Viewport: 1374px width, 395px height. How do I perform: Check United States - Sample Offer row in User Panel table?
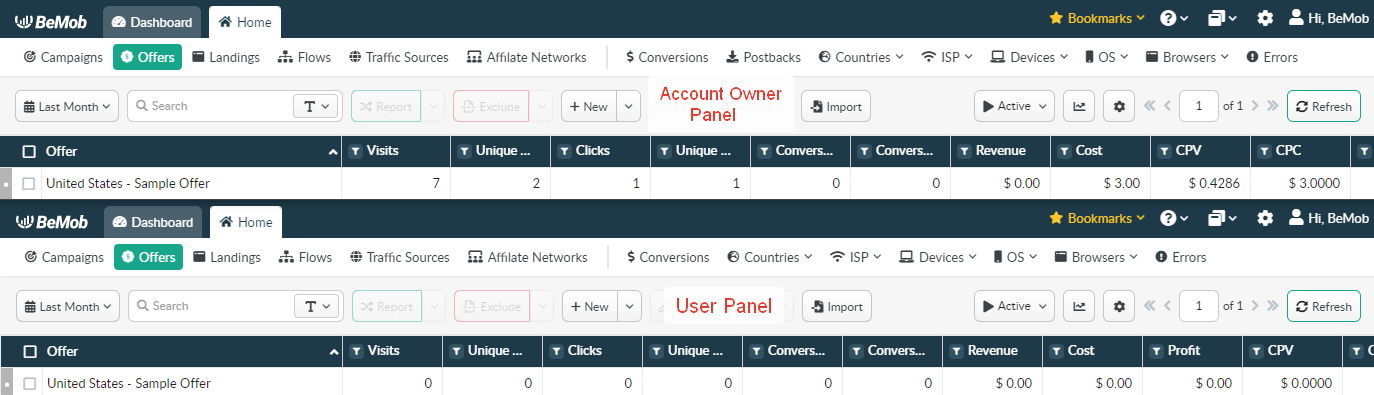pyautogui.click(x=30, y=383)
